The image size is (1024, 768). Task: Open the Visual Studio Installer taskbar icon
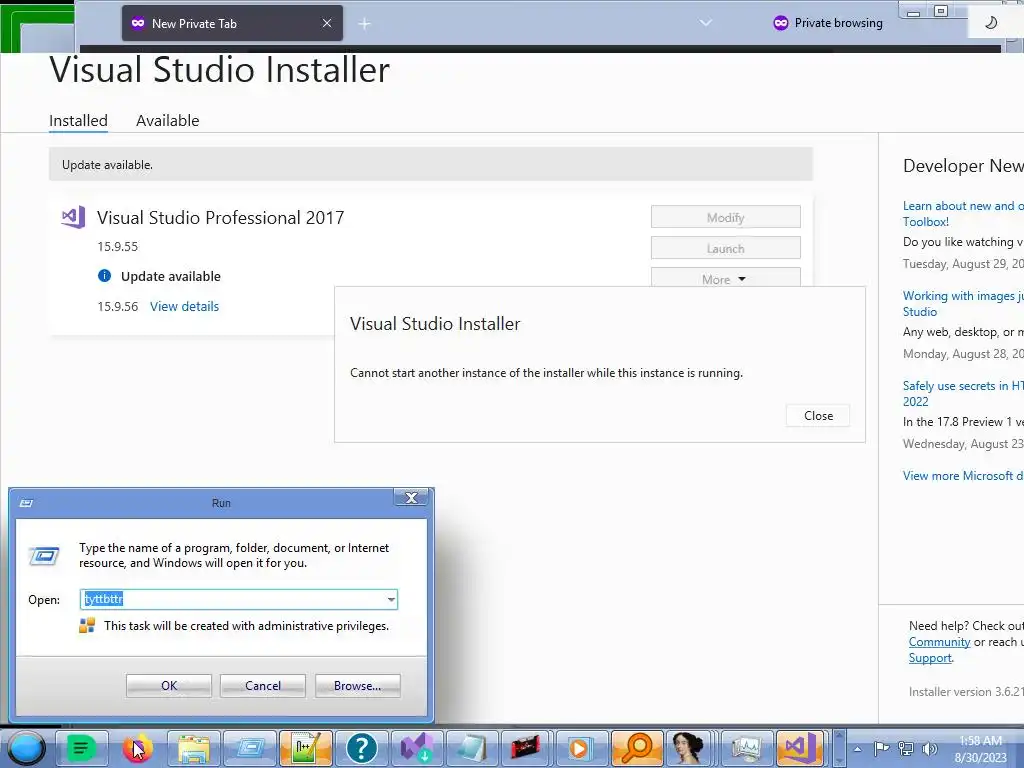click(417, 748)
